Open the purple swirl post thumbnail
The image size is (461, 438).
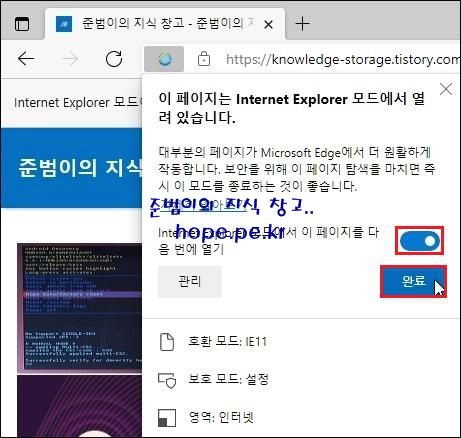coord(80,406)
